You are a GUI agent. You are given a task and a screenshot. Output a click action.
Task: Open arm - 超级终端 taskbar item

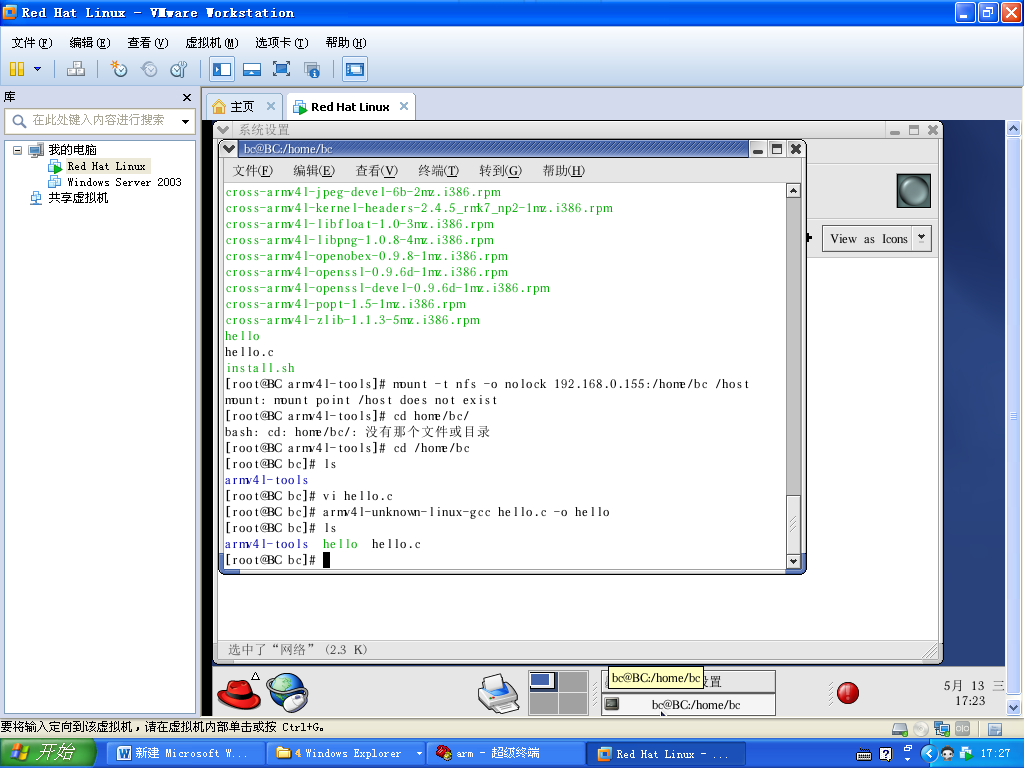[505, 753]
